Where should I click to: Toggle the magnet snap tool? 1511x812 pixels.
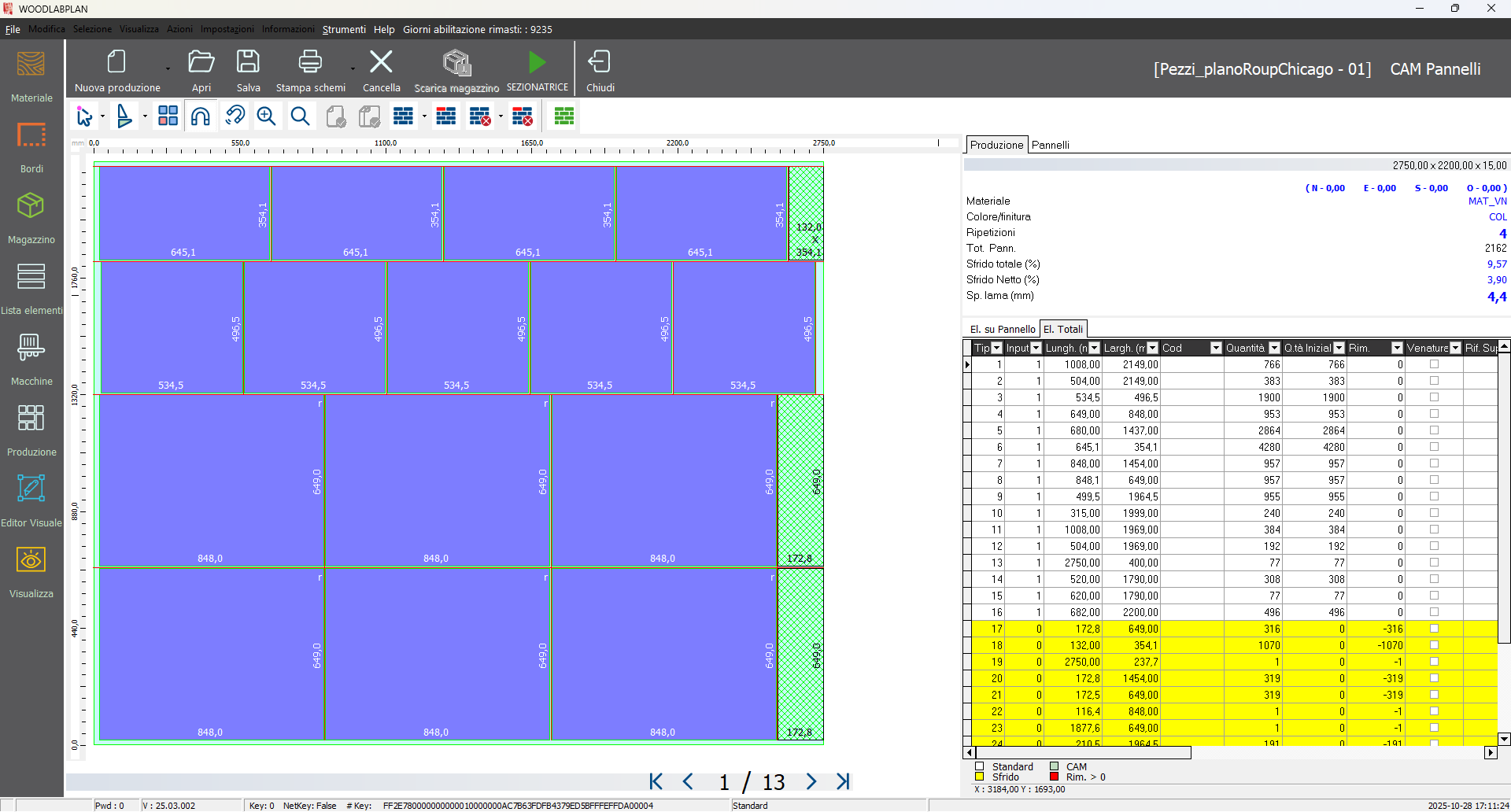point(201,116)
